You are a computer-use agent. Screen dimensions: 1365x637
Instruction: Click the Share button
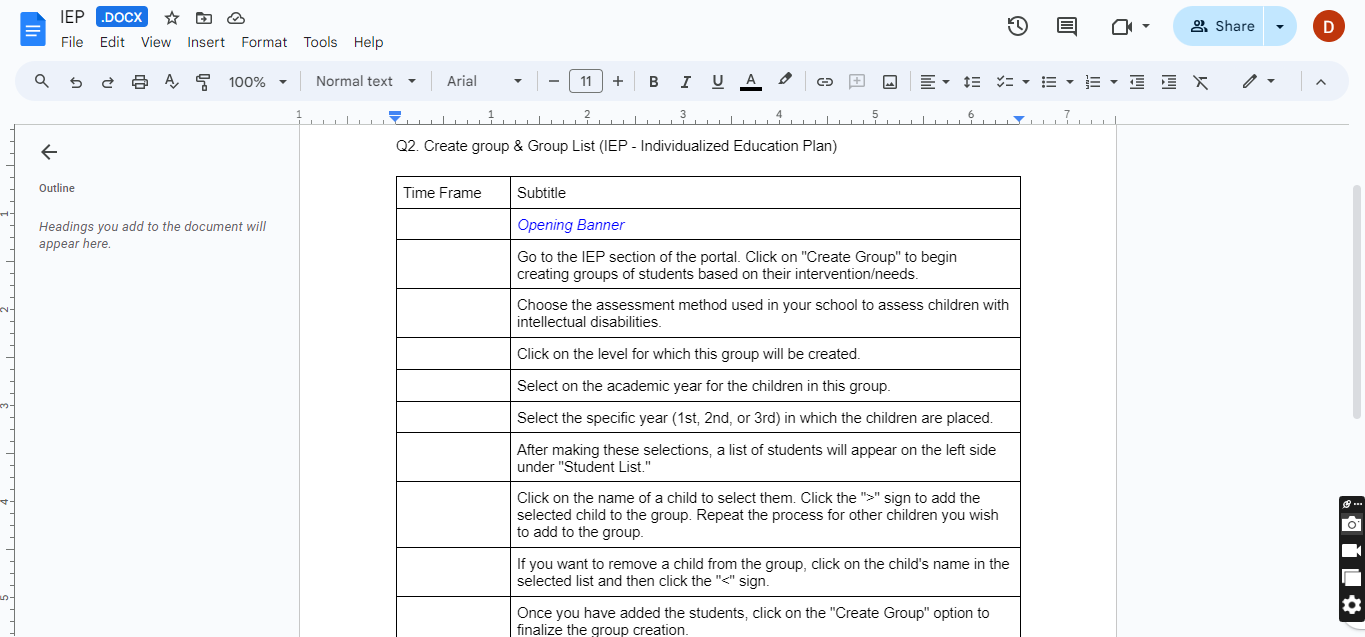pos(1221,27)
